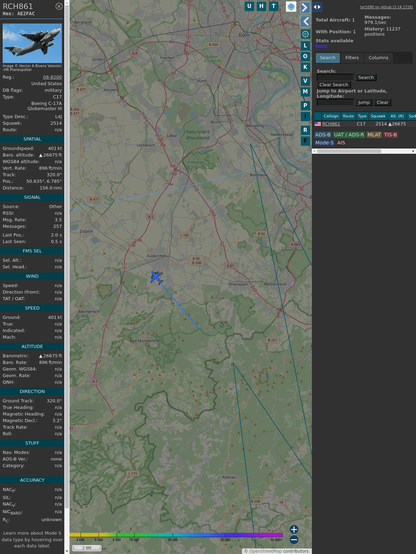The image size is (416, 554).
Task: Click the Mode-S legend label
Action: point(324,143)
